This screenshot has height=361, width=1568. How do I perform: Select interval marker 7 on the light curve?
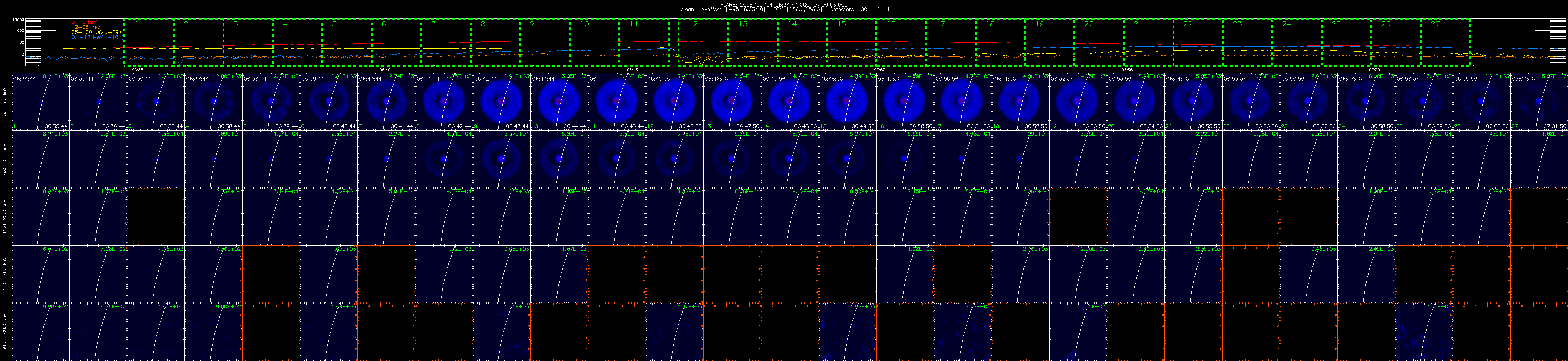(x=434, y=24)
